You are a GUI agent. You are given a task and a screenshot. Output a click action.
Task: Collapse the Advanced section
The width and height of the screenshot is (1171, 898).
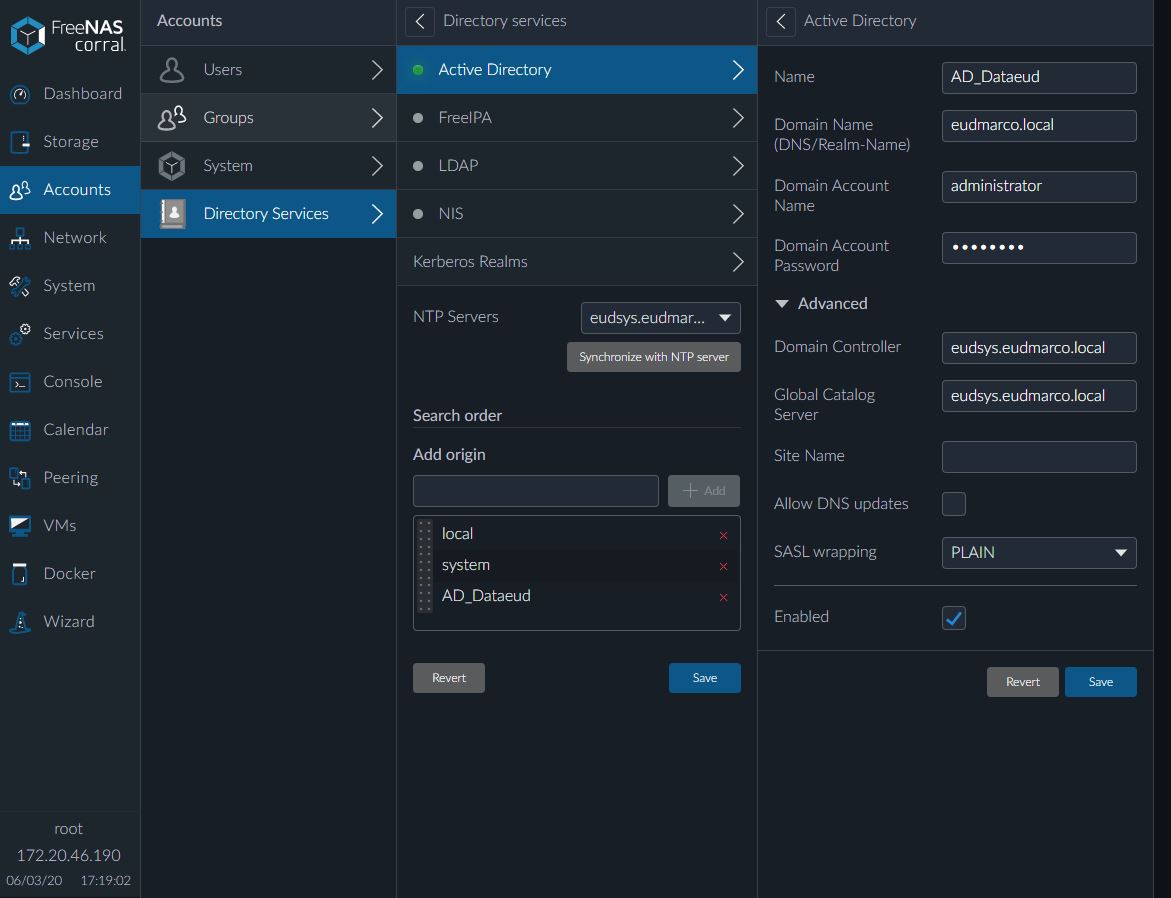[783, 304]
